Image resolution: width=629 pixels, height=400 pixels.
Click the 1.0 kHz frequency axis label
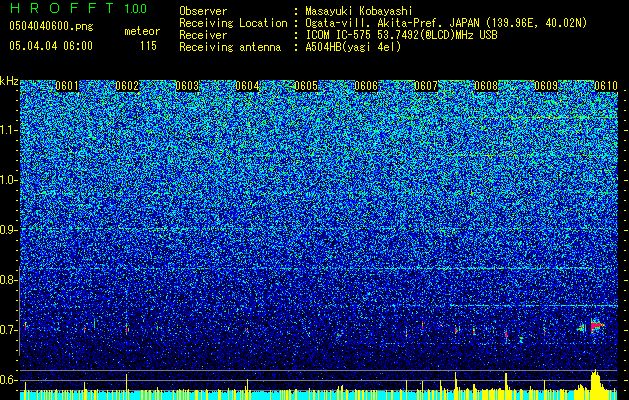pos(8,180)
